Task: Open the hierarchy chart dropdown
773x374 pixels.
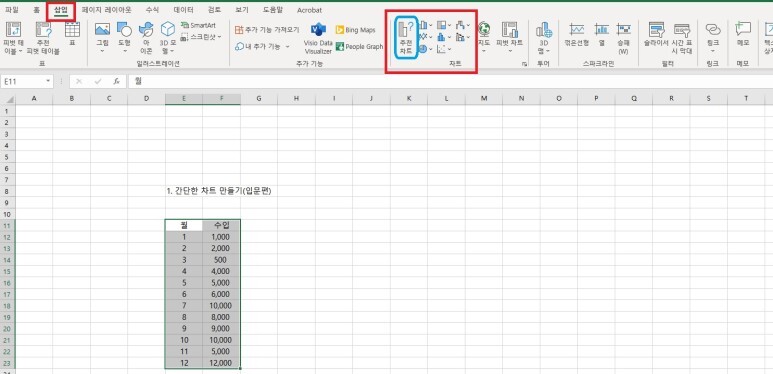Action: (444, 25)
